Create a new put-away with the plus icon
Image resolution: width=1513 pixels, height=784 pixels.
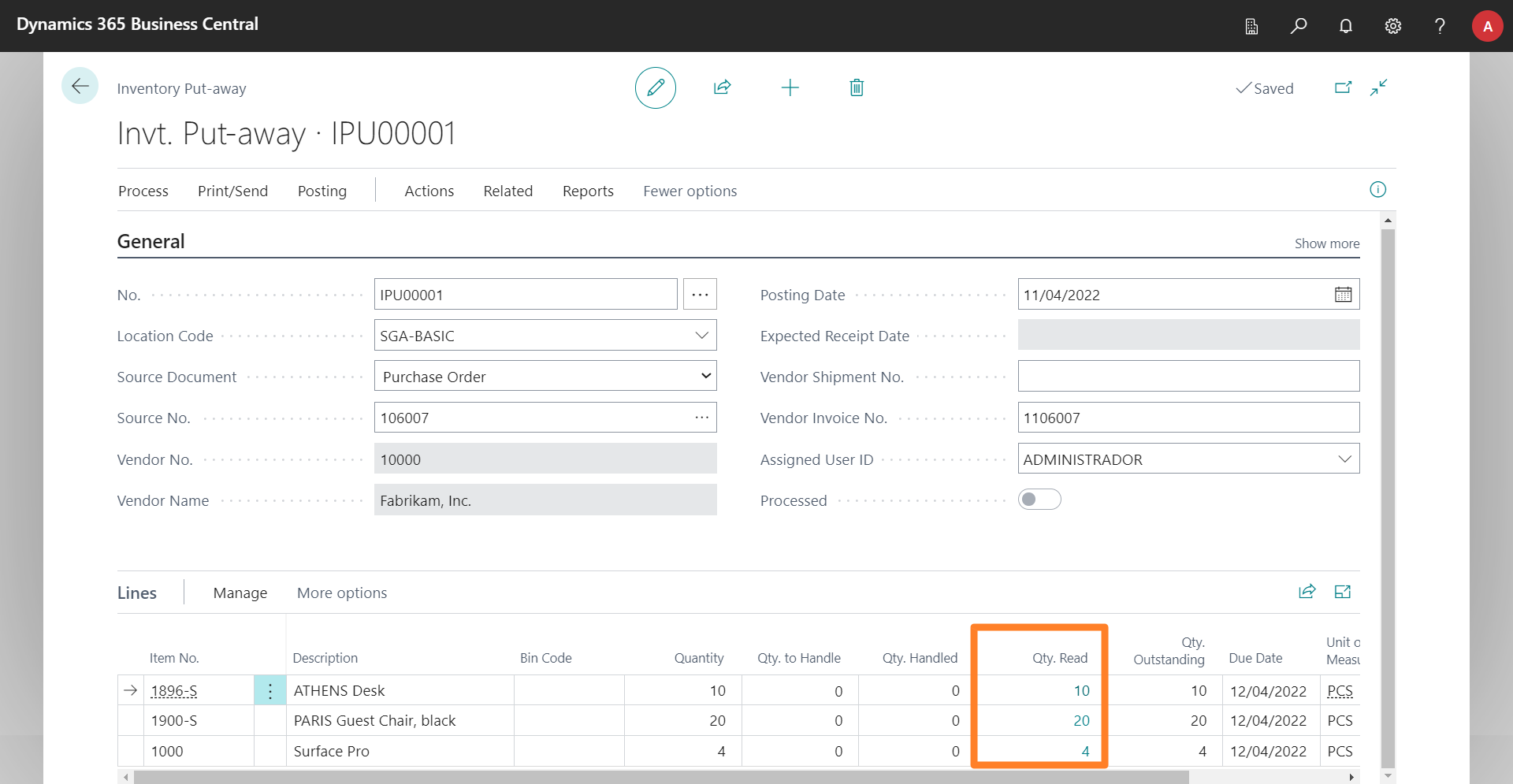click(x=790, y=87)
